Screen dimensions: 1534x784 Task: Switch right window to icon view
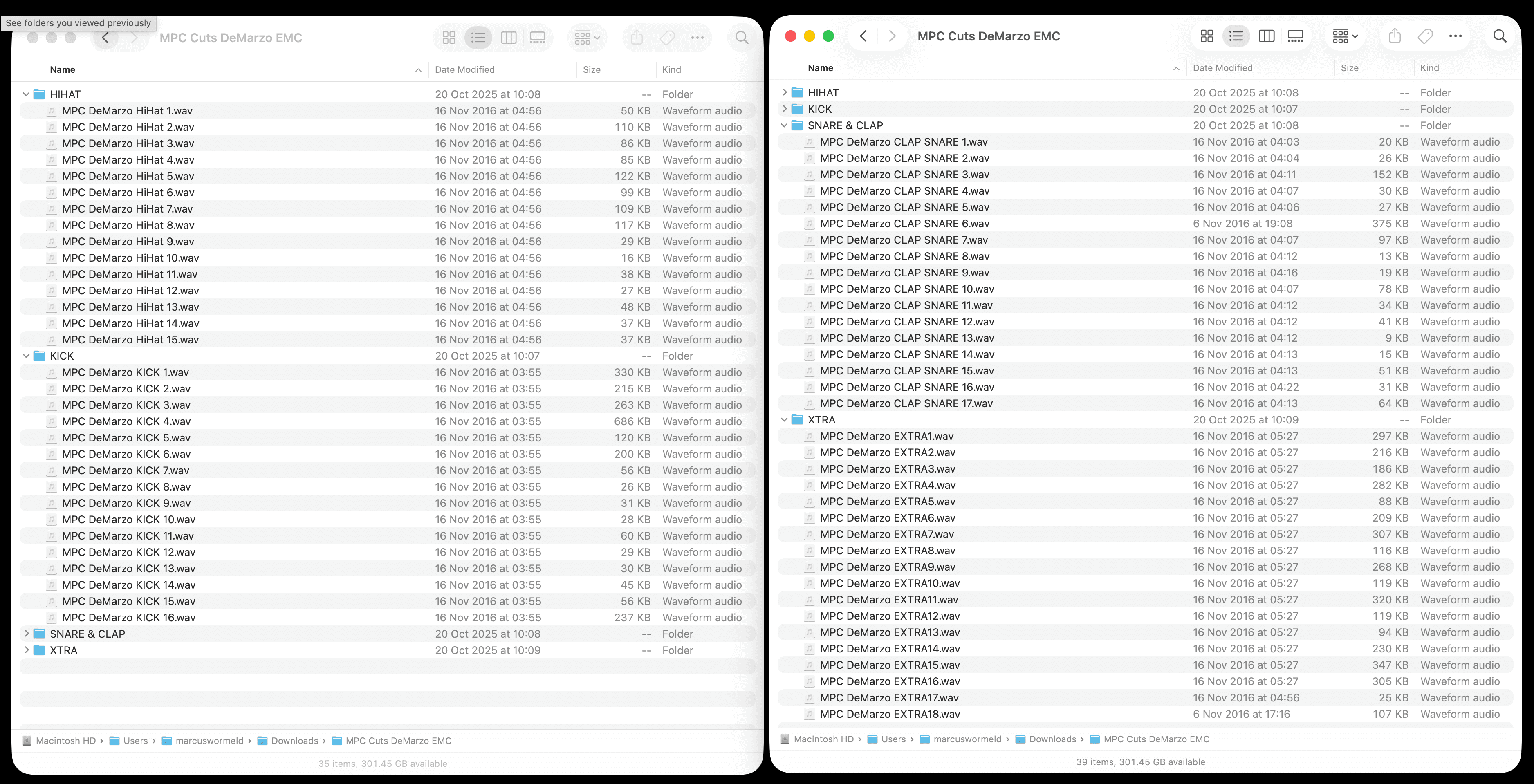tap(1207, 36)
